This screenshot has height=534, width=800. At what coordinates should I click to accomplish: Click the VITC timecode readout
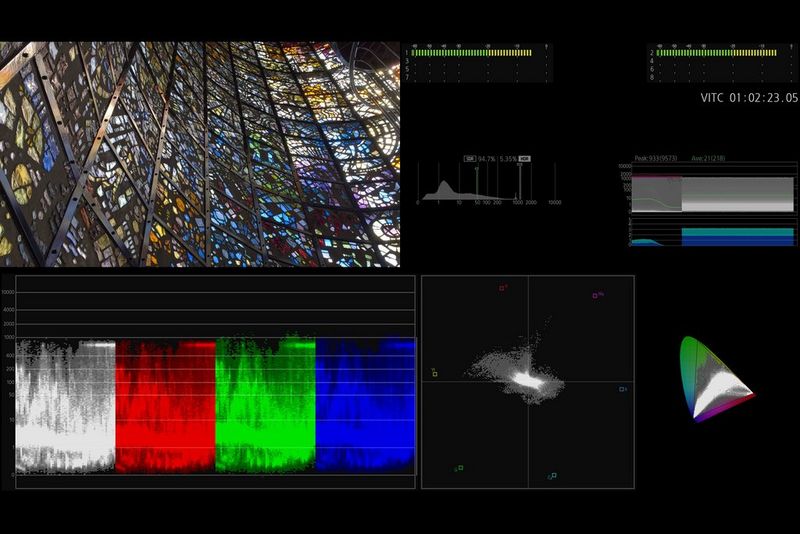(749, 98)
